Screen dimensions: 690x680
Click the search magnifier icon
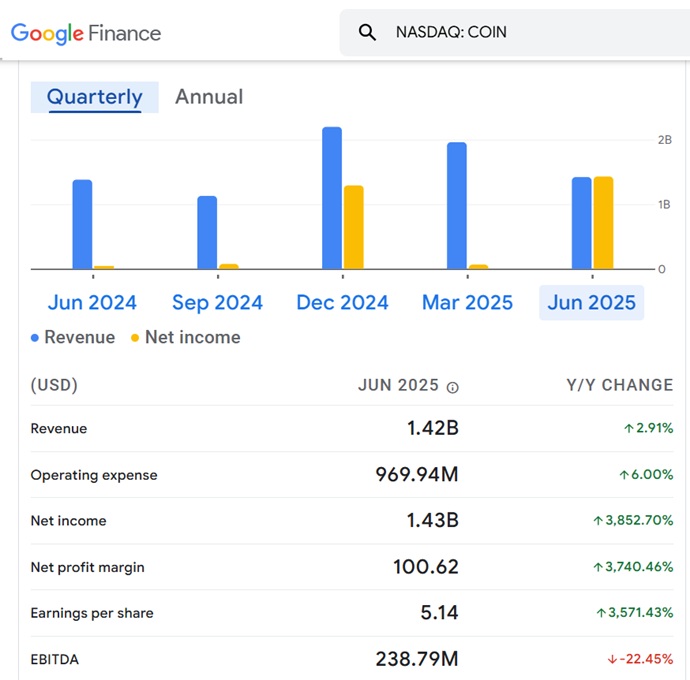[x=367, y=32]
